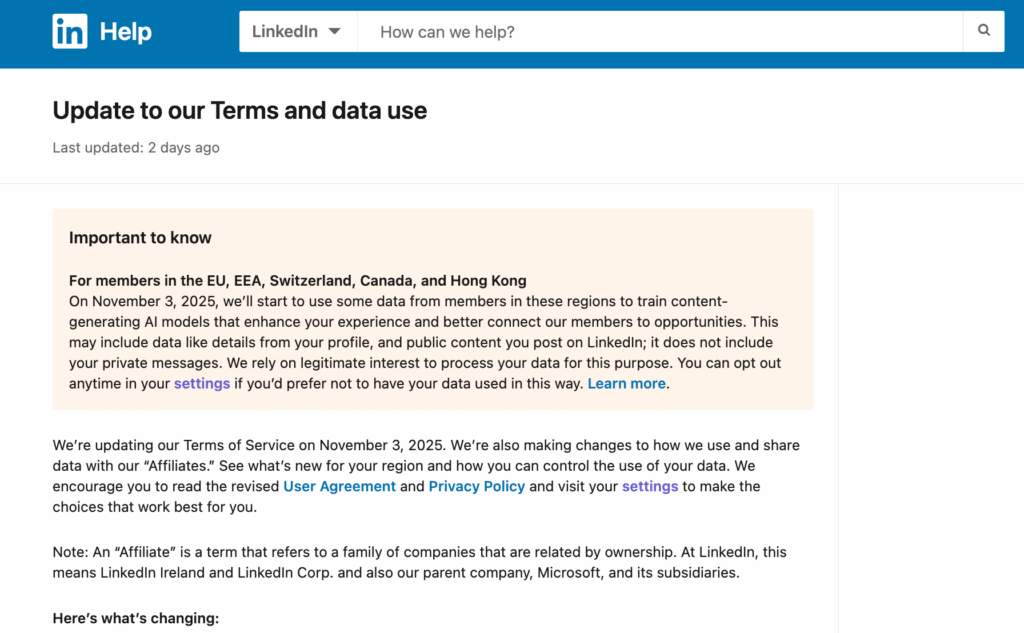1024x633 pixels.
Task: Click the "Here's what's changing:" heading
Action: pos(135,618)
